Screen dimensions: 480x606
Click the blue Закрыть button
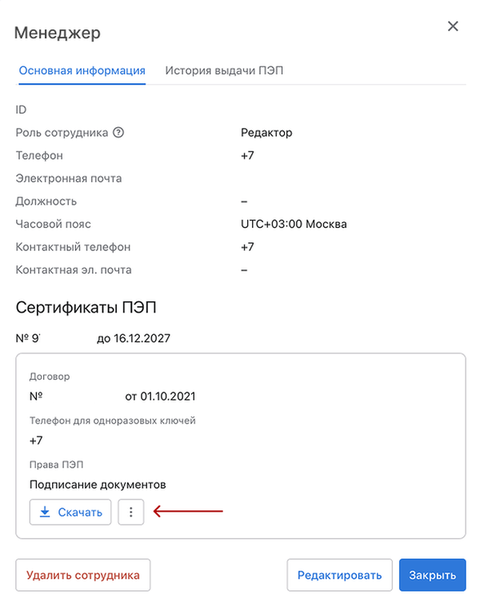tap(432, 575)
